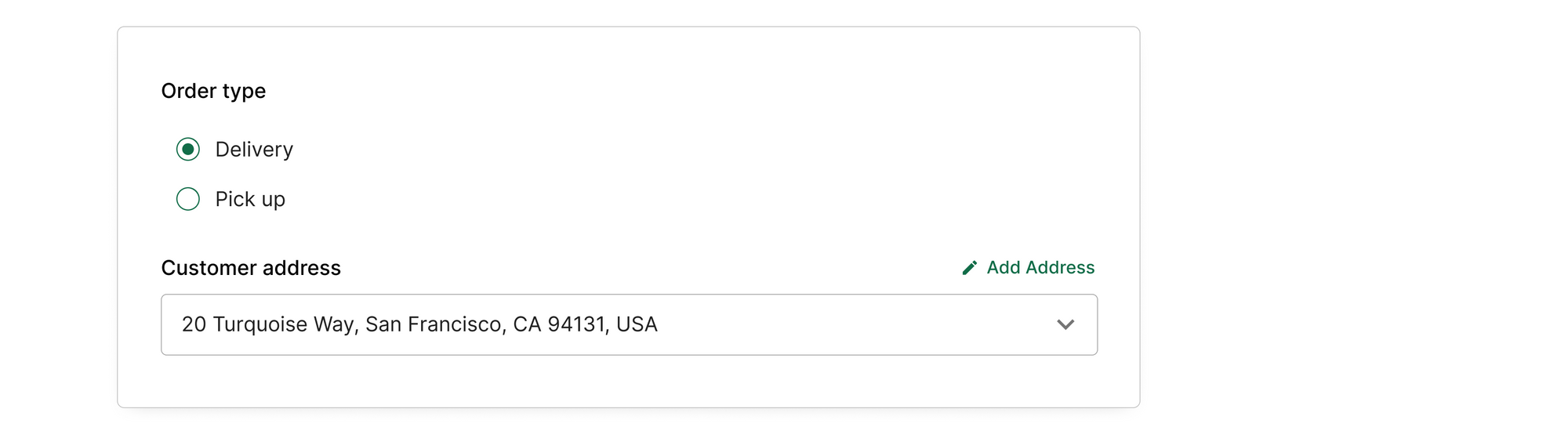This screenshot has width=1568, height=445.
Task: Open the Add Address link
Action: (1028, 268)
